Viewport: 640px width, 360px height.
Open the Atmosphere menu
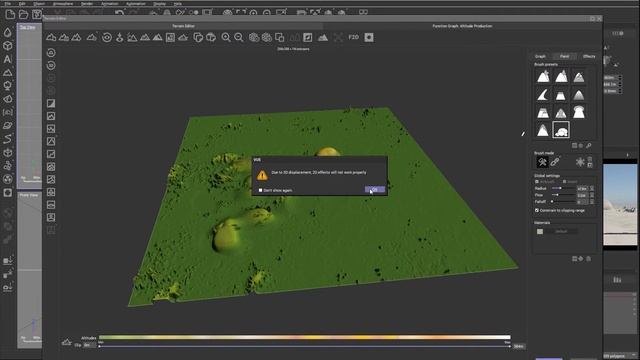[x=63, y=4]
